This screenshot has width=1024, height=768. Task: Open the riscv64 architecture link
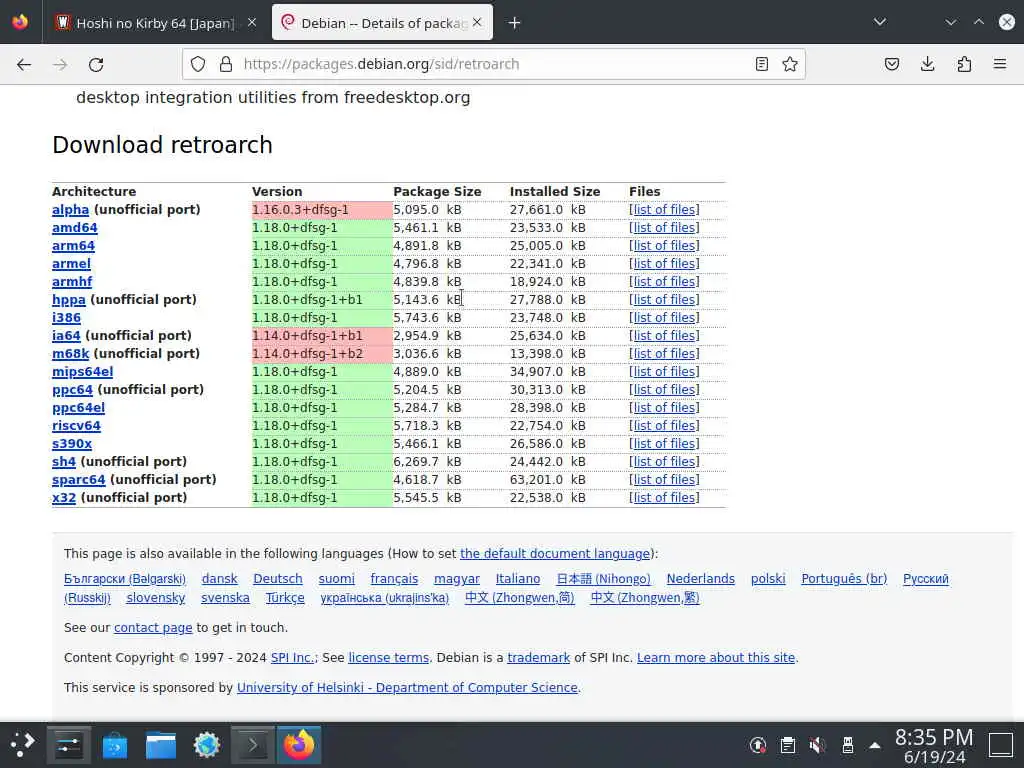[x=76, y=425]
